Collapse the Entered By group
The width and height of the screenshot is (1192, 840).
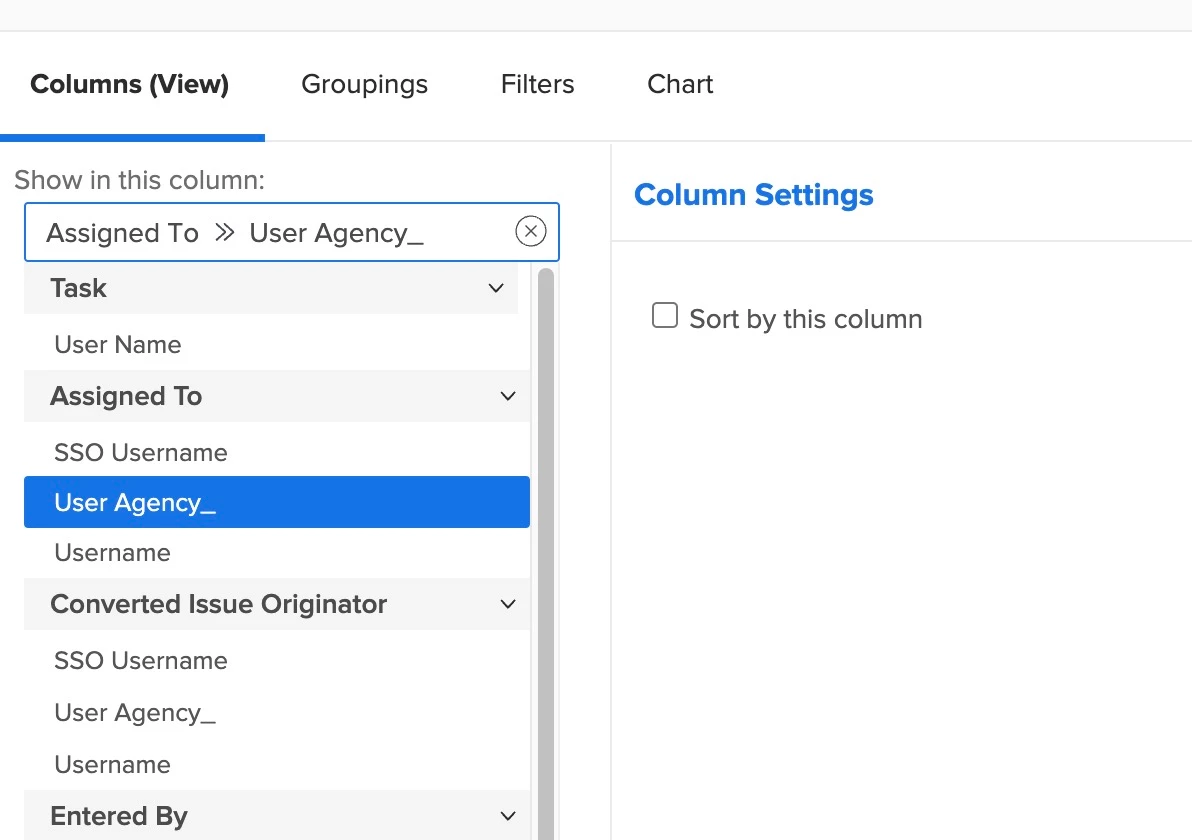(x=508, y=817)
